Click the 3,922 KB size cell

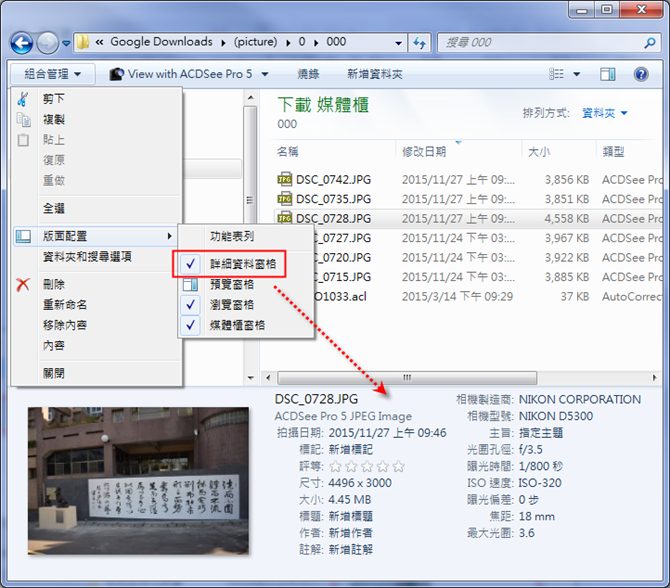pos(567,258)
